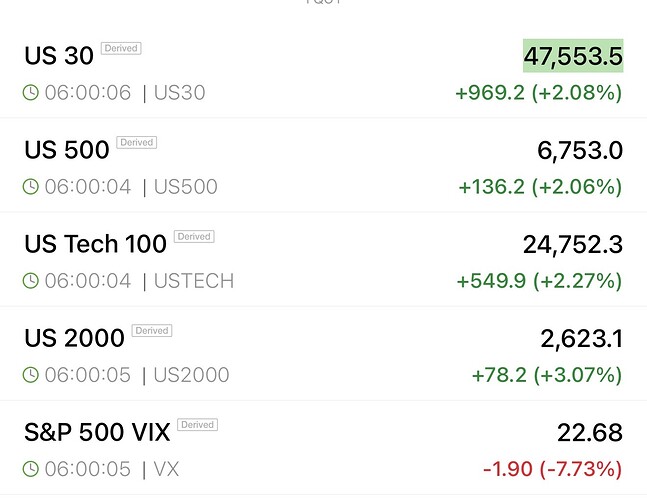Screen dimensions: 647x500
Task: Click the Derived badge next to US 2000
Action: 152,330
